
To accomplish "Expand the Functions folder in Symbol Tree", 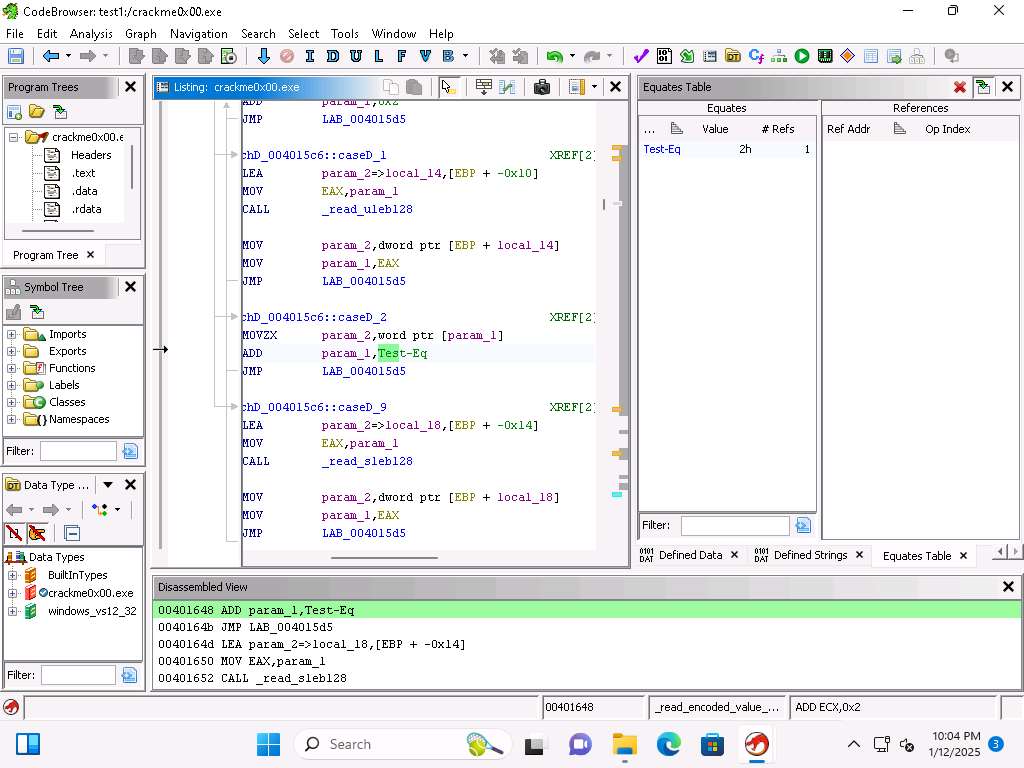I will (x=12, y=368).
